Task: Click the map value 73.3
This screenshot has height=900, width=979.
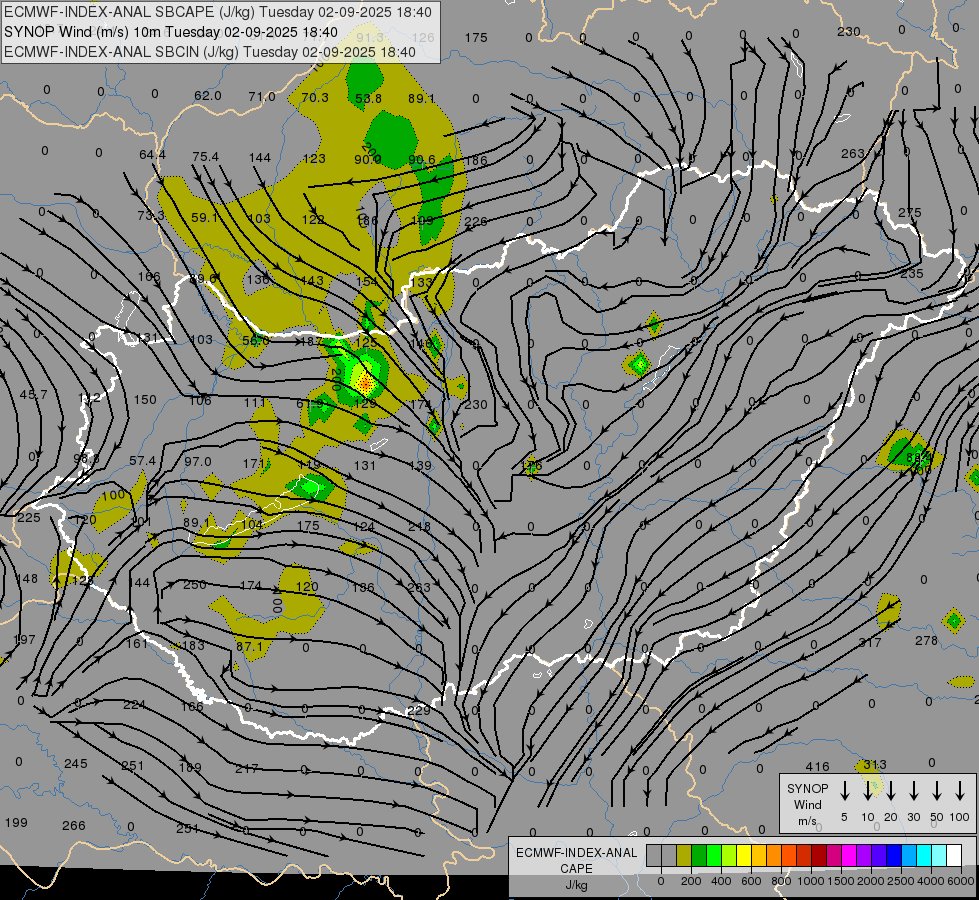Action: tap(151, 215)
